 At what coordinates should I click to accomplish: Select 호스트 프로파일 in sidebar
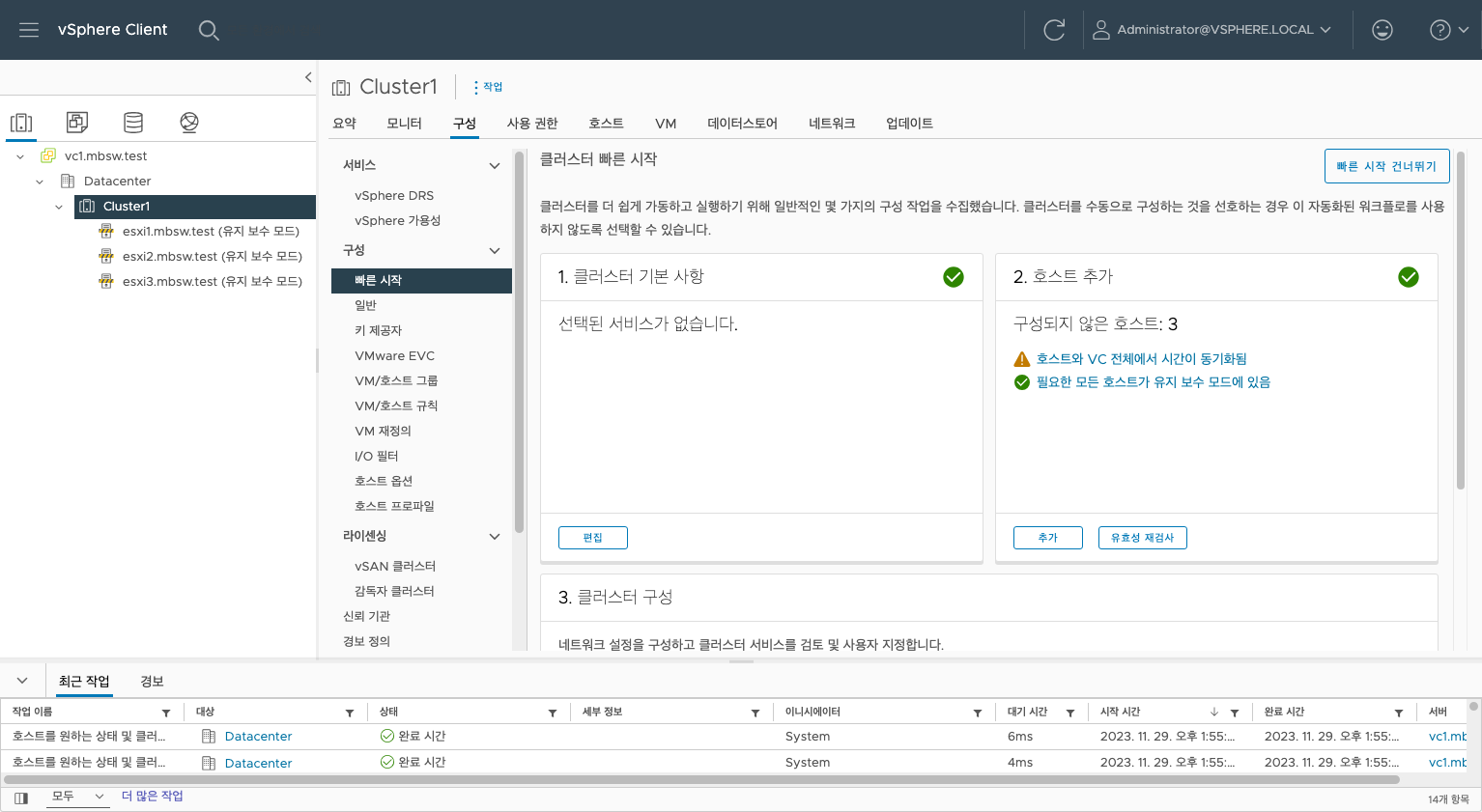coord(394,507)
